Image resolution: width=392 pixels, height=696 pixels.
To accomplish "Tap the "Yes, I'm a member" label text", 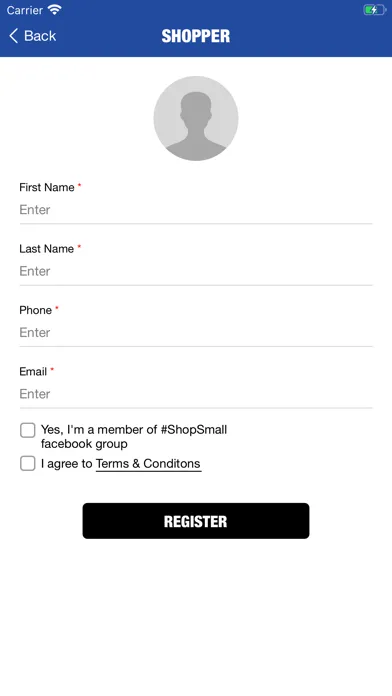I will coord(134,437).
